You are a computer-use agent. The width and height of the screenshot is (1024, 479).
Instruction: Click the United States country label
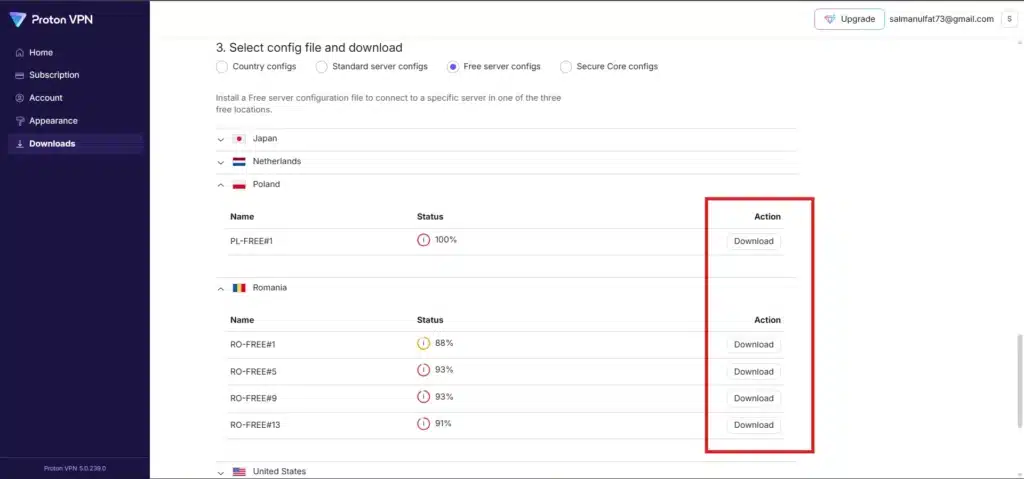pyautogui.click(x=279, y=471)
